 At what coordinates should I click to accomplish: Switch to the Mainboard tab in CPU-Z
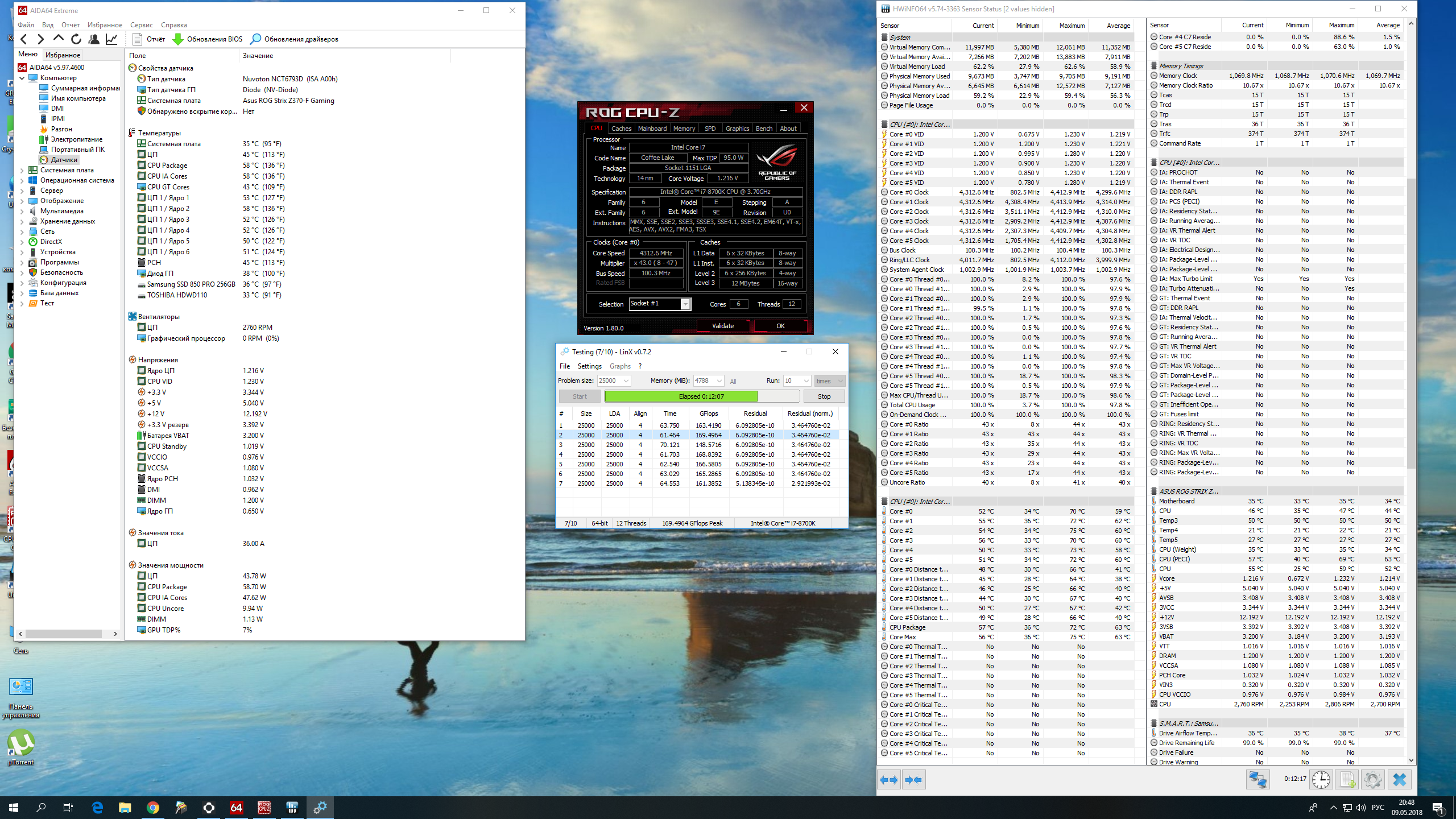tap(652, 129)
